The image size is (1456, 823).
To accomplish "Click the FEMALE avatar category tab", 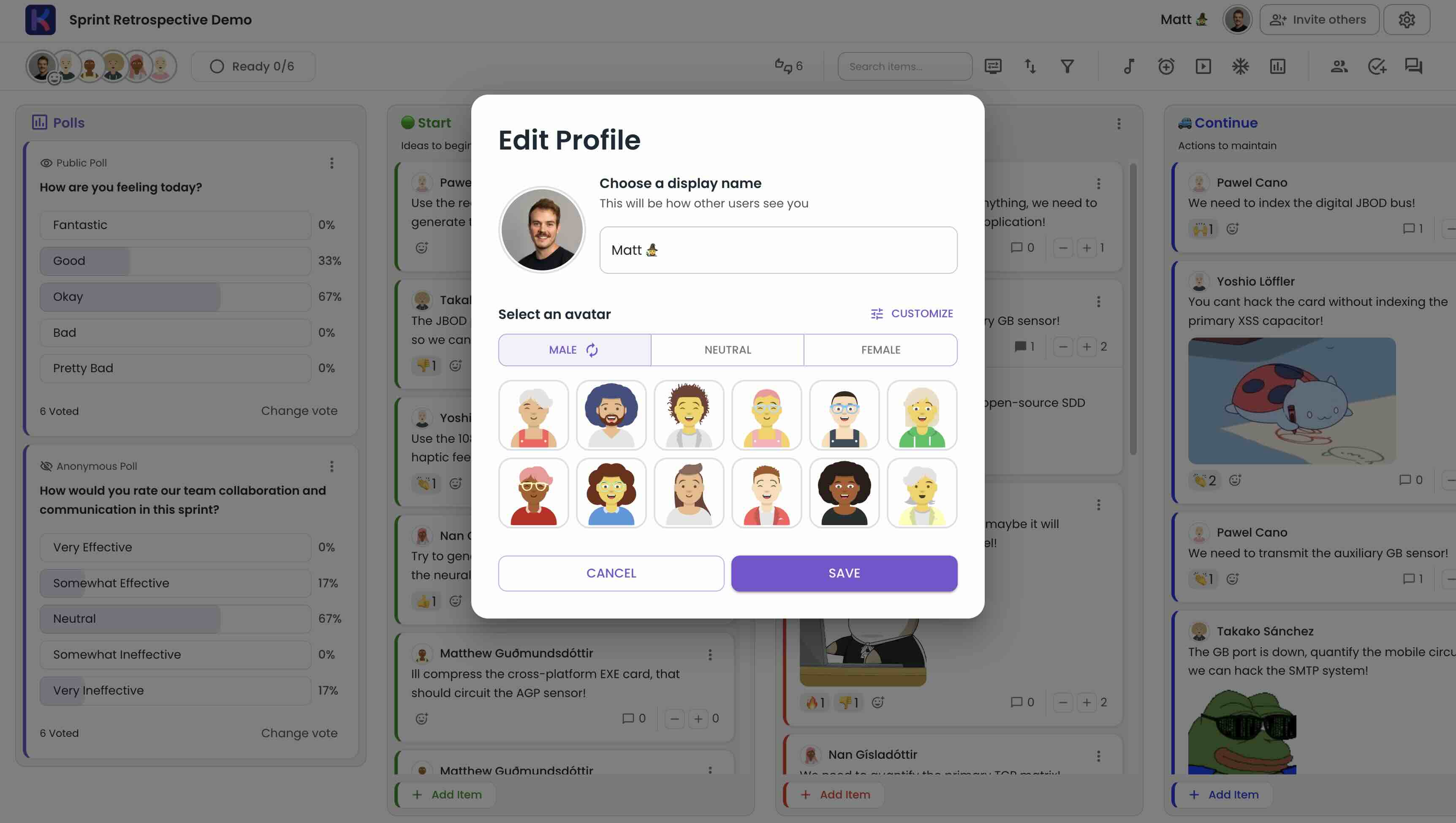I will point(880,349).
